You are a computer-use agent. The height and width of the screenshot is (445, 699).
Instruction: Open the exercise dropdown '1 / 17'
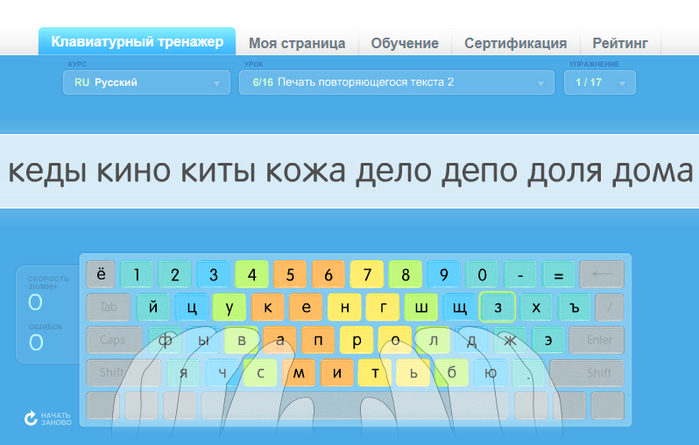click(598, 82)
